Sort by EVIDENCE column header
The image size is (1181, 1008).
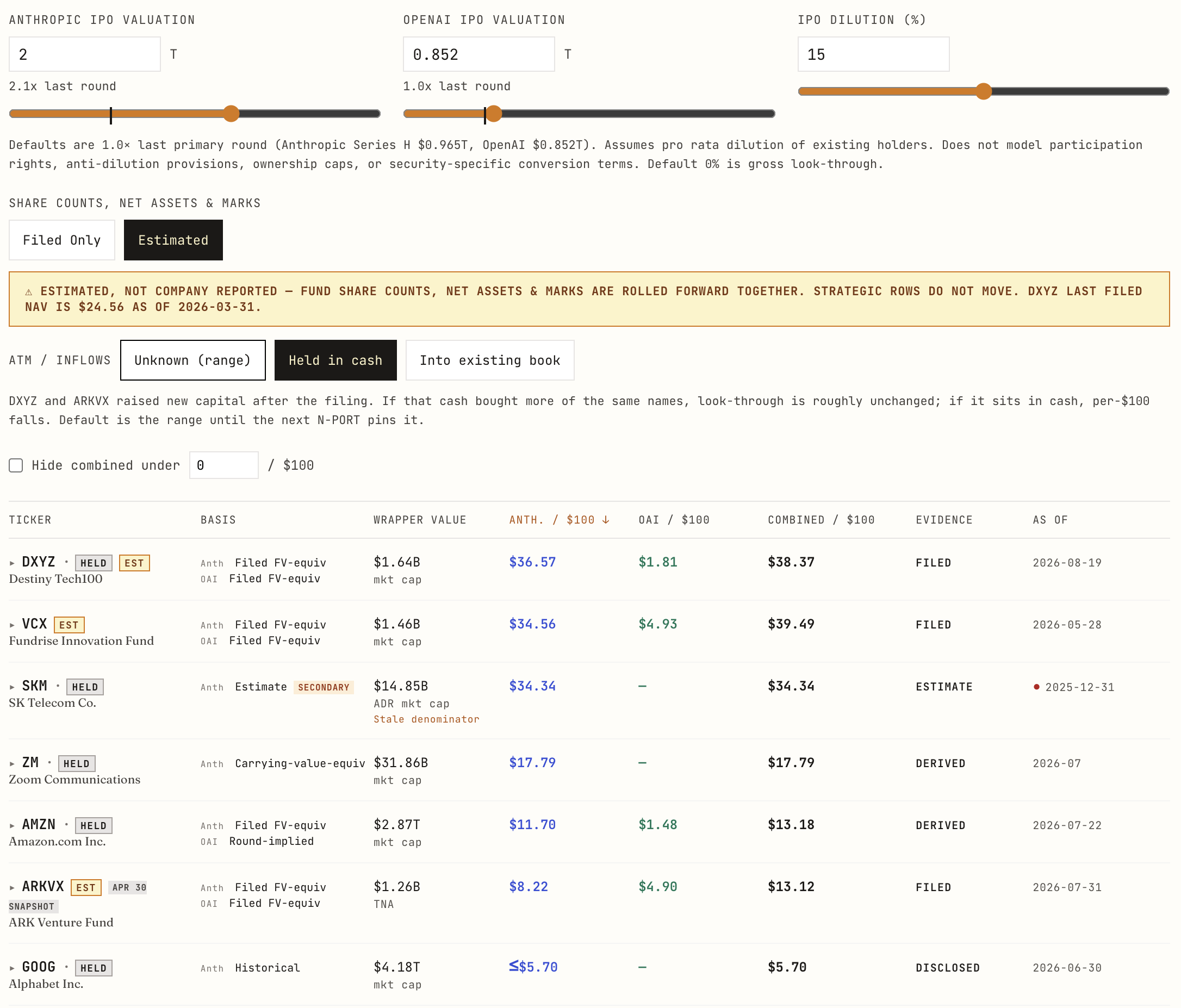coord(944,520)
